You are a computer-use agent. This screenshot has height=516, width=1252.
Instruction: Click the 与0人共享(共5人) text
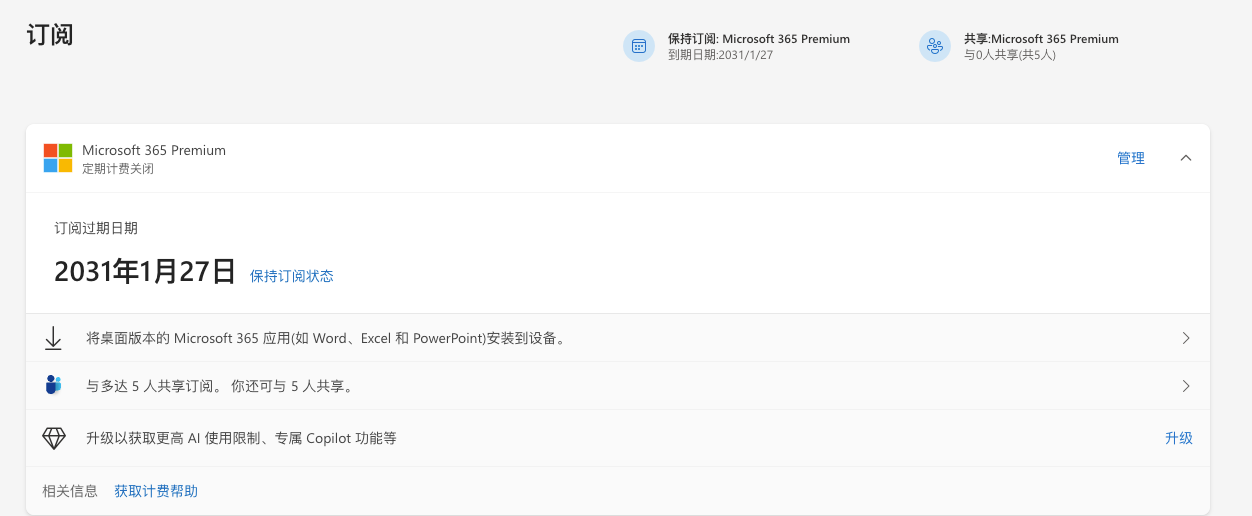(x=1010, y=55)
